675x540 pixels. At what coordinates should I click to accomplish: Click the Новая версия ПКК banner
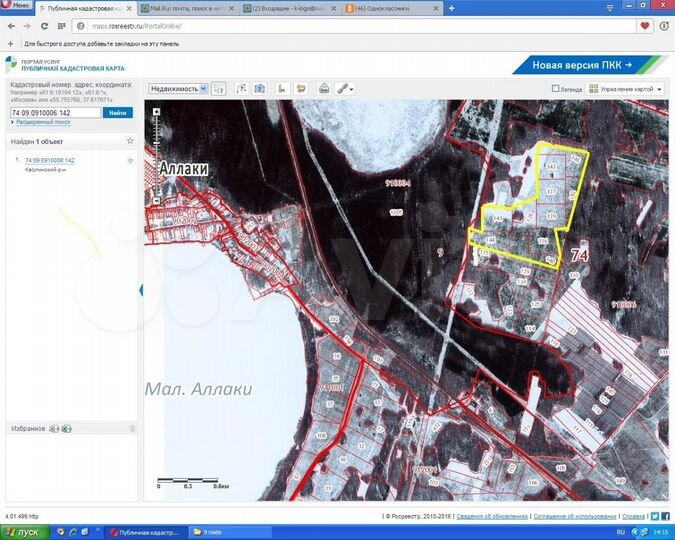582,65
